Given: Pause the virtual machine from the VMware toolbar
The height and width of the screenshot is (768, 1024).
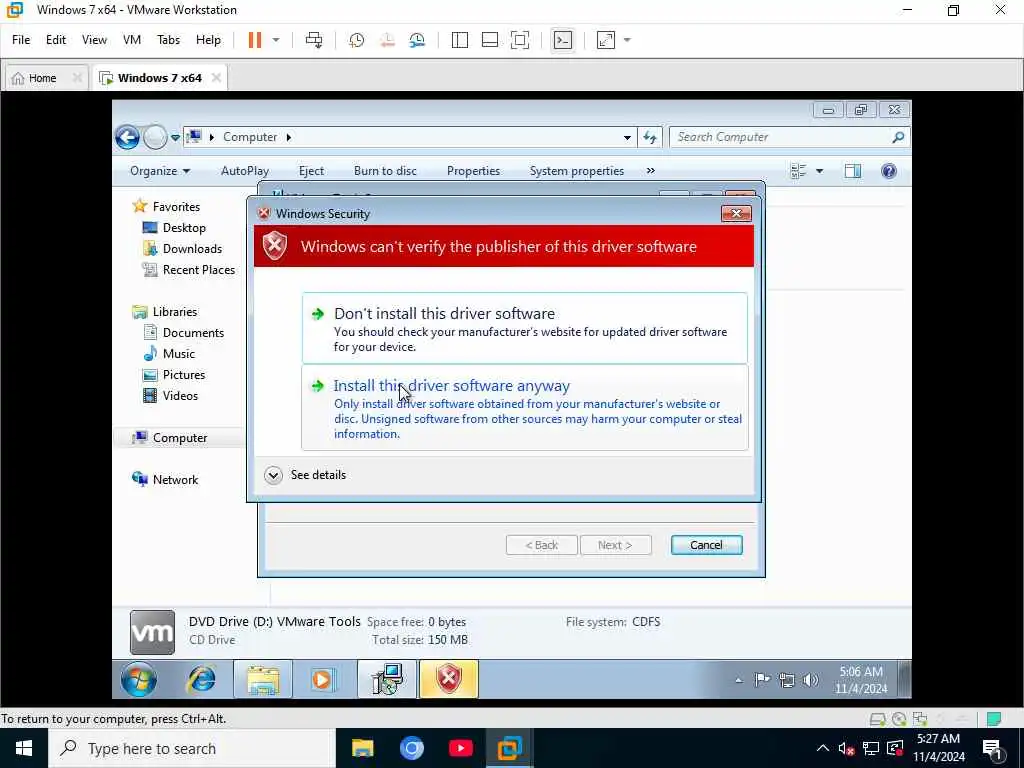Looking at the screenshot, I should click(x=255, y=40).
